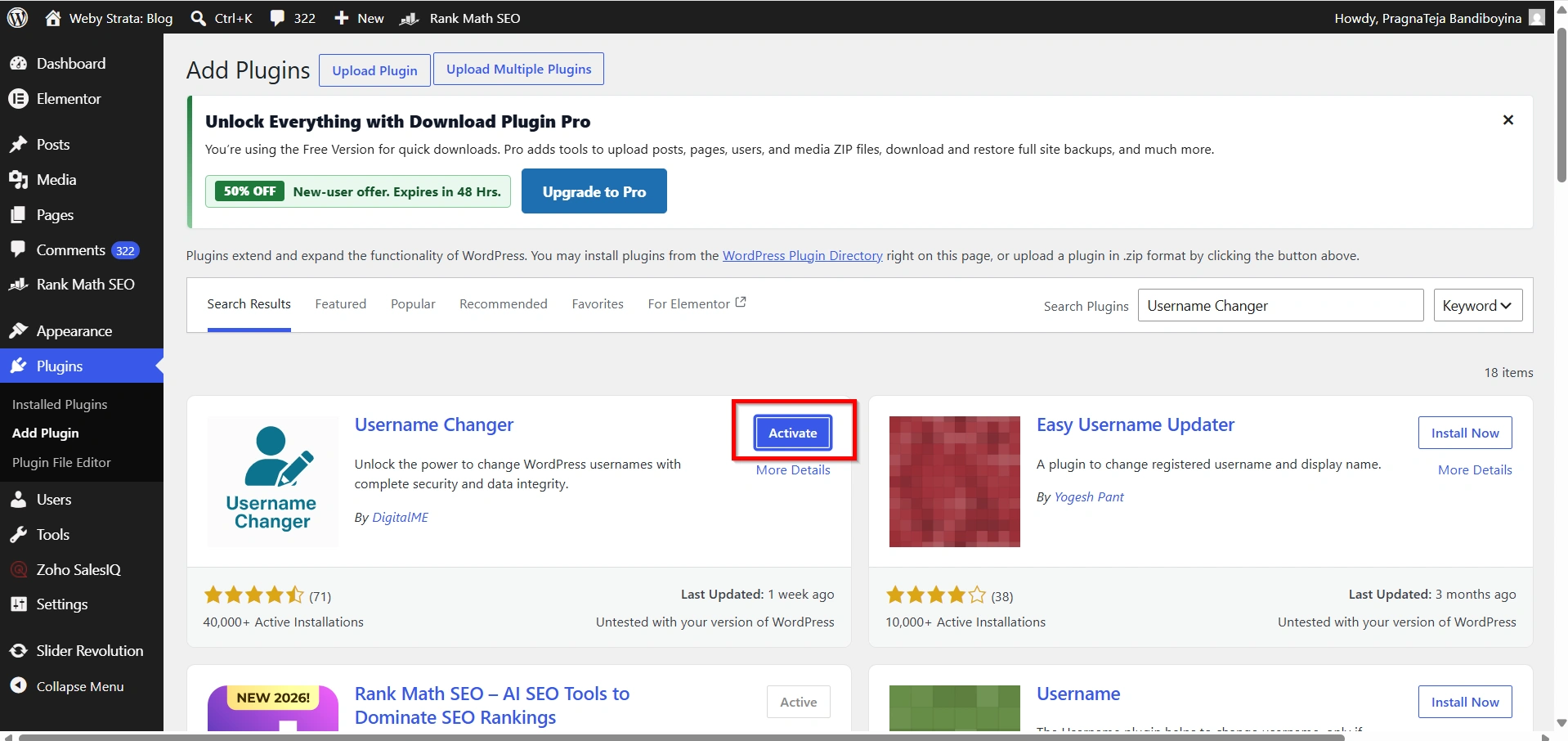
Task: Open Installed Plugins submenu item
Action: click(60, 404)
